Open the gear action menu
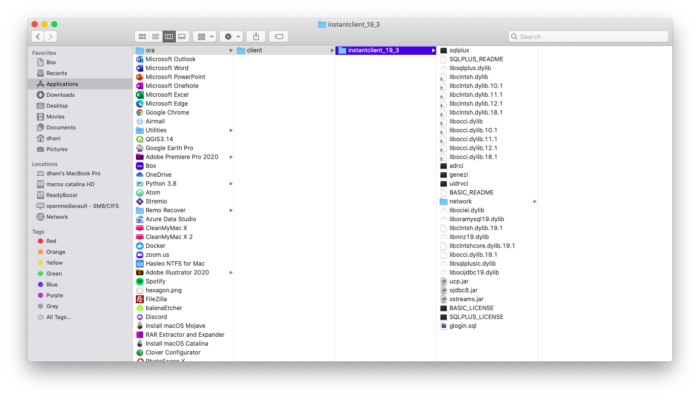 (231, 37)
